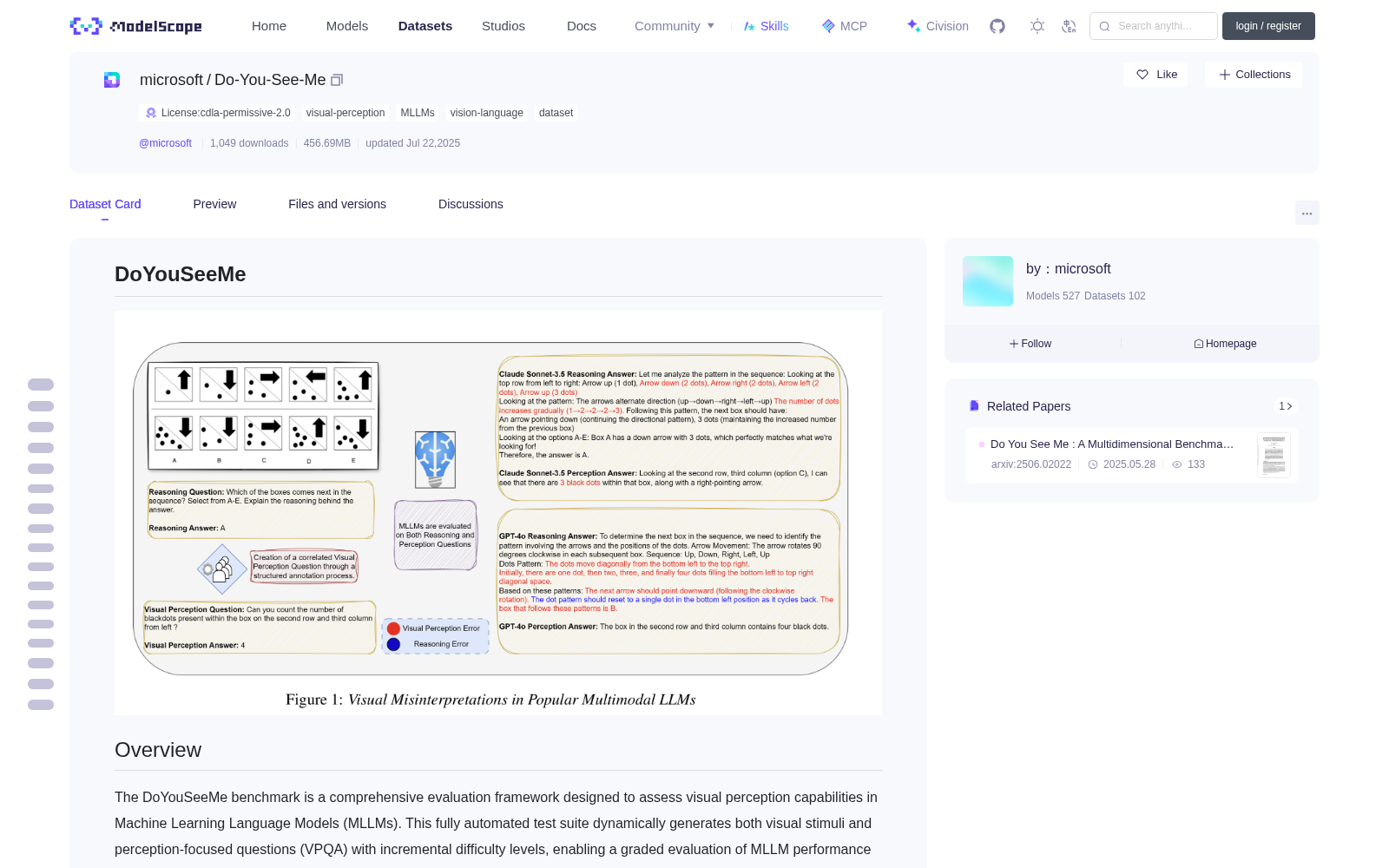Screen dimensions: 1389x868
Task: Click the first outline marker in sidebar
Action: point(41,385)
